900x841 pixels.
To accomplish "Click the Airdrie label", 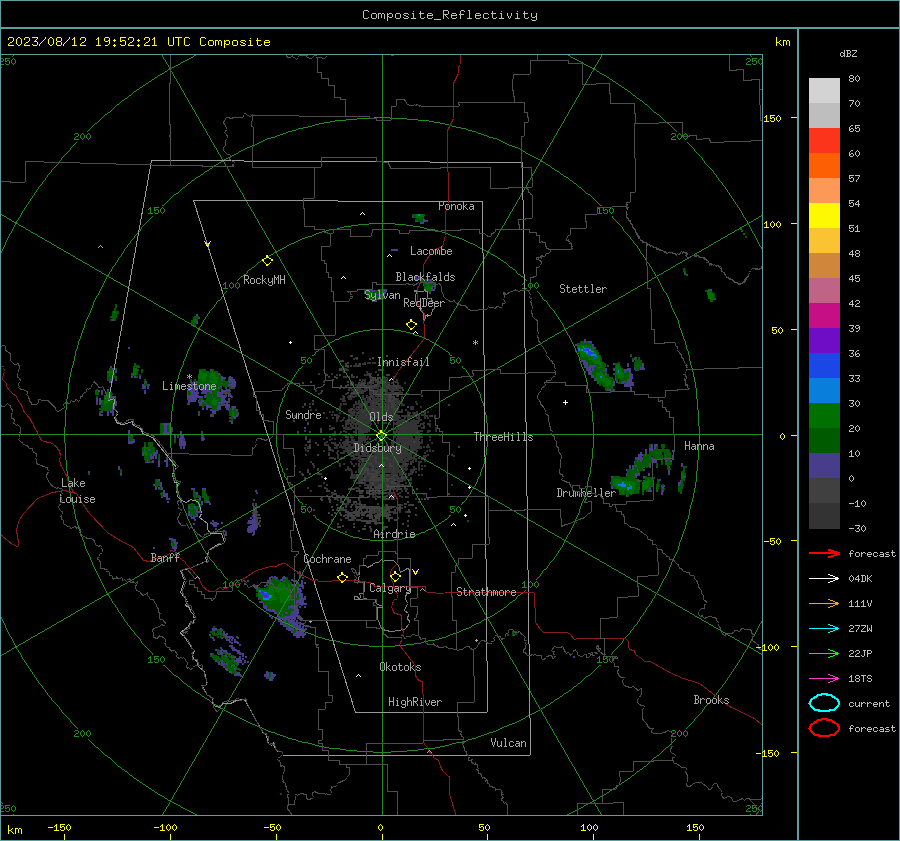I will (x=394, y=534).
